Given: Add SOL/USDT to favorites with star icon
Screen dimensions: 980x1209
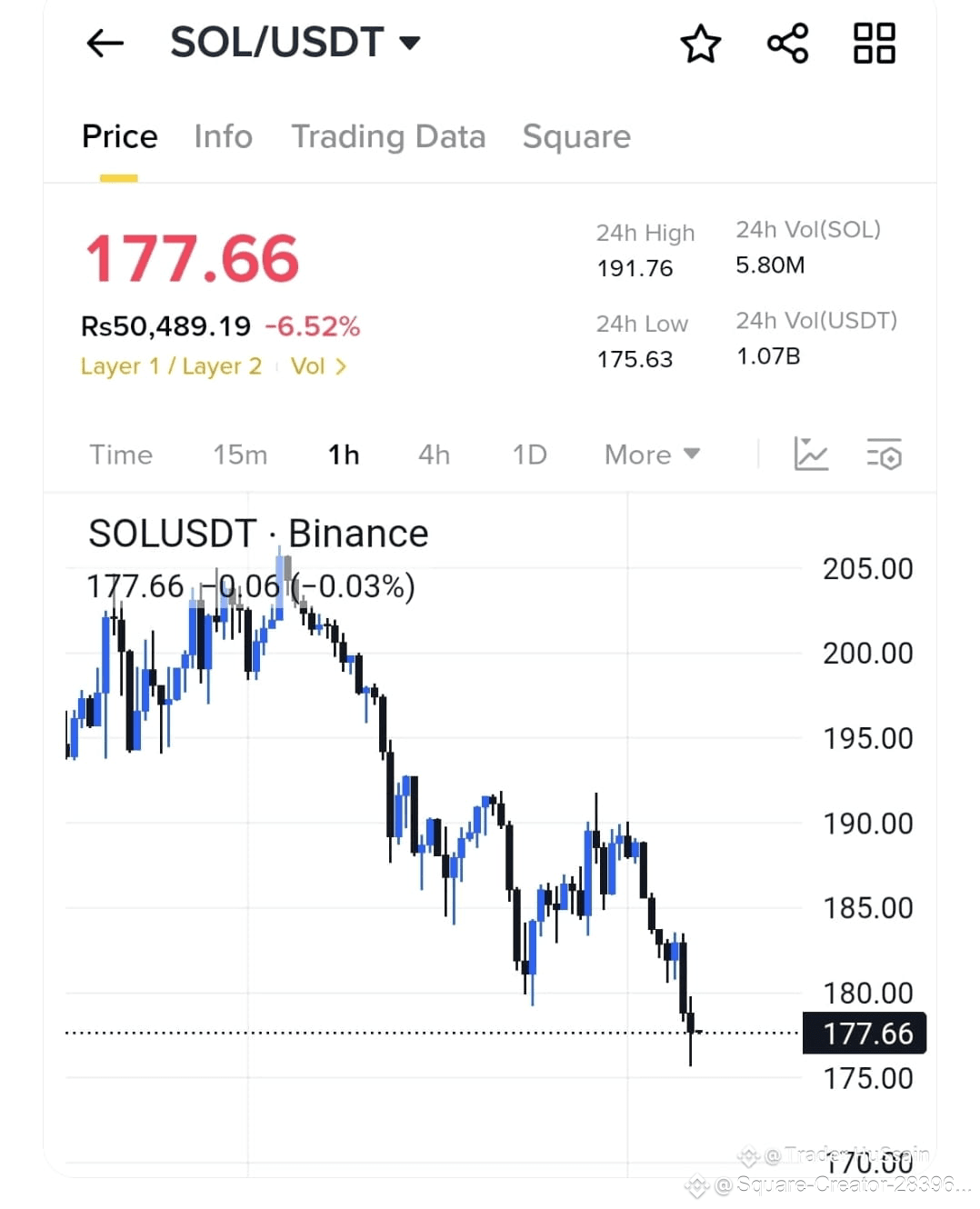Looking at the screenshot, I should [700, 44].
